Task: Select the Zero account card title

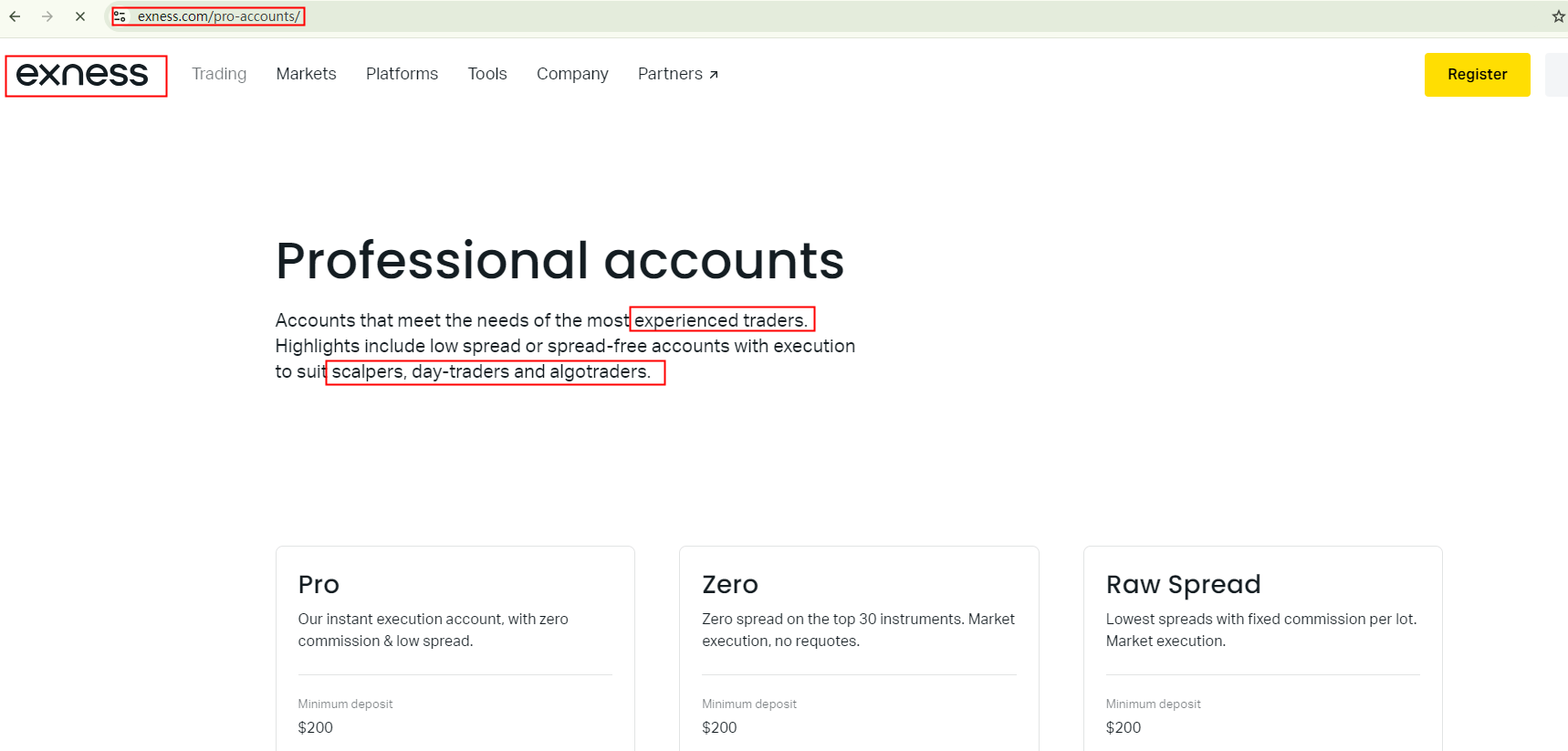Action: click(730, 584)
